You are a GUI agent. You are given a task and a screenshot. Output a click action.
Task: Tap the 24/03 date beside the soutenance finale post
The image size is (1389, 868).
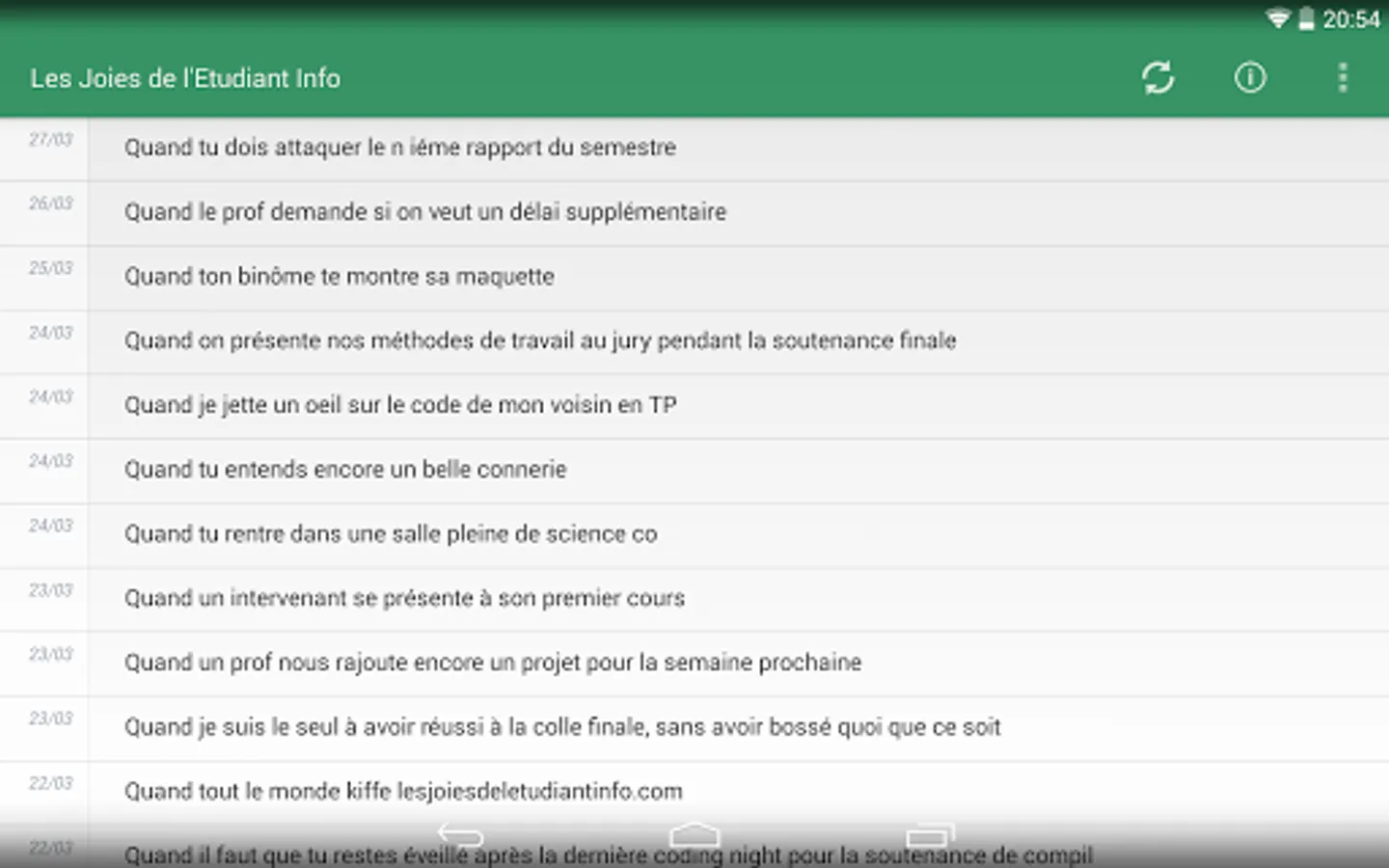click(51, 333)
